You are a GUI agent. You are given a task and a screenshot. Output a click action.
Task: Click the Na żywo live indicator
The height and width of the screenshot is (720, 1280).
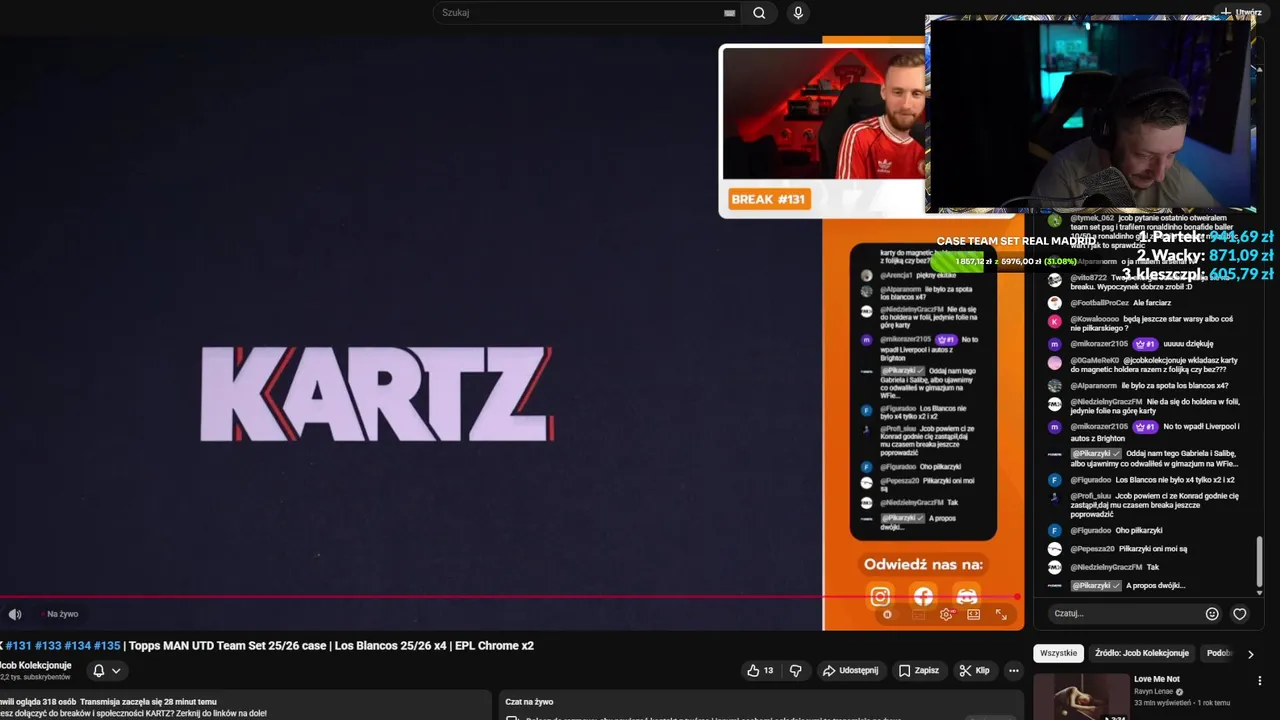(62, 614)
